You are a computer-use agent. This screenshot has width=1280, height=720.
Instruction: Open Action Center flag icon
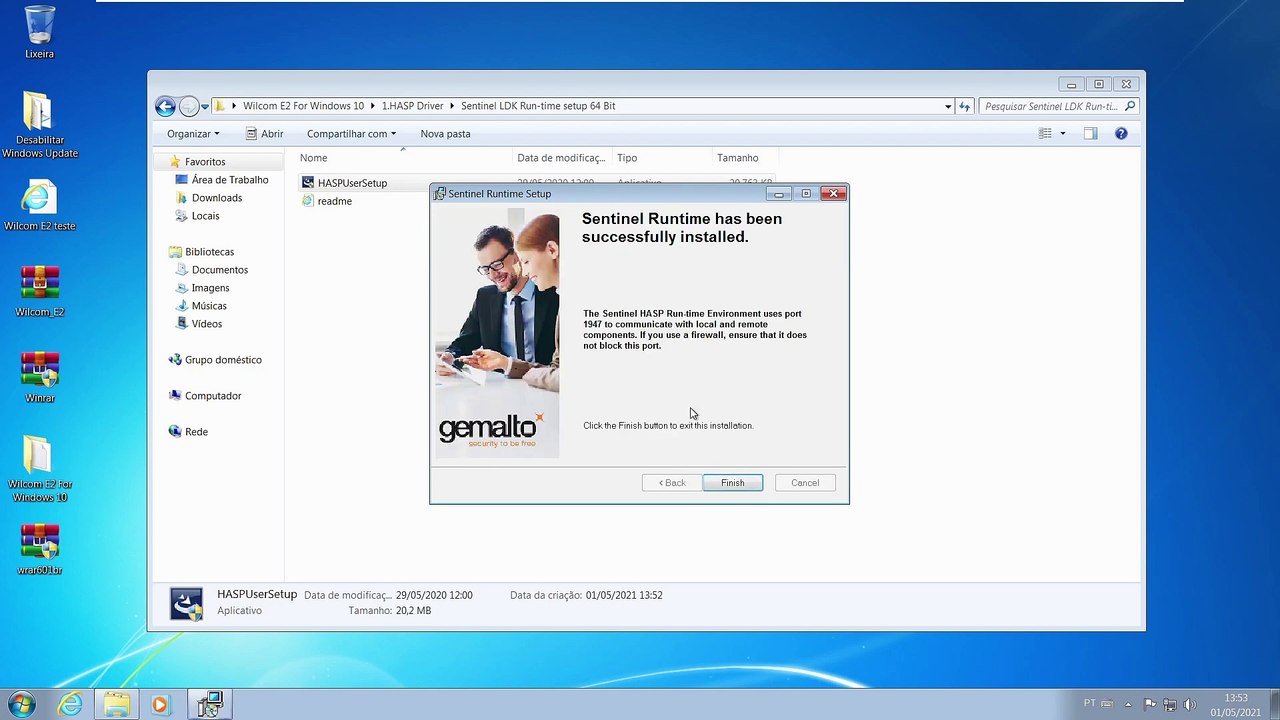point(1150,704)
